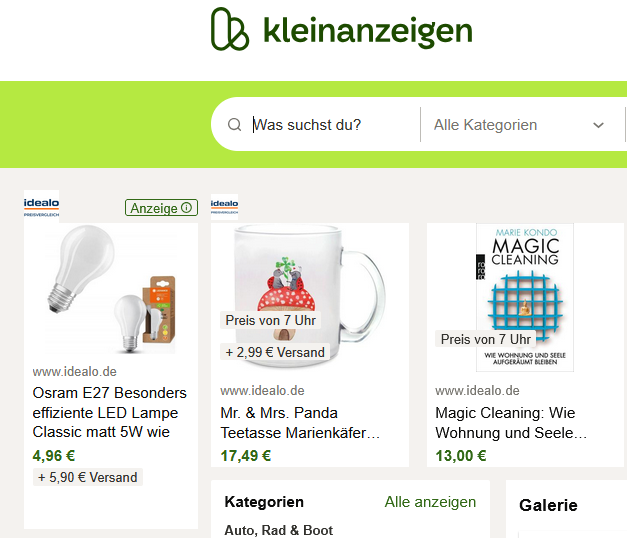Click www.idealo.de under the book ad
Image resolution: width=627 pixels, height=538 pixels.
click(477, 390)
